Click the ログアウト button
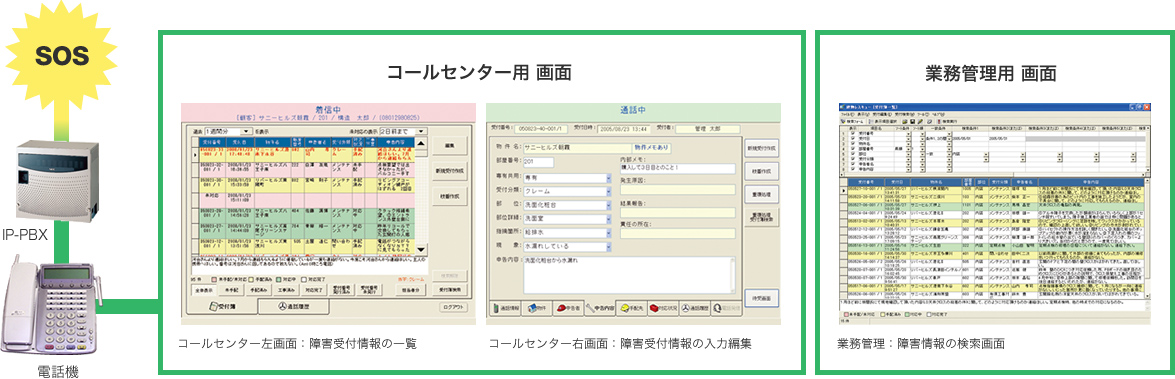 (x=453, y=307)
